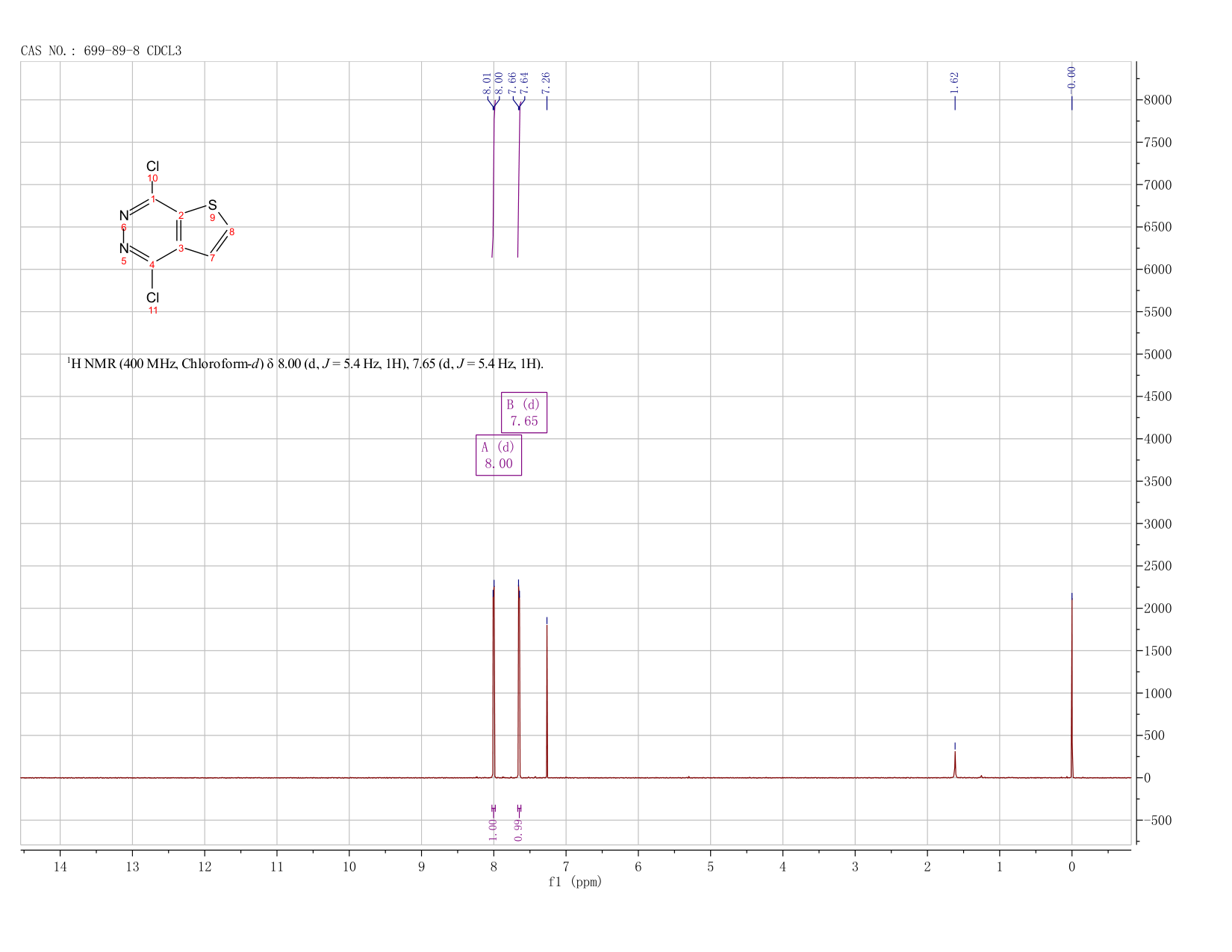Click the TMS peak at 0 ppm
1232x952 pixels.
1071,687
